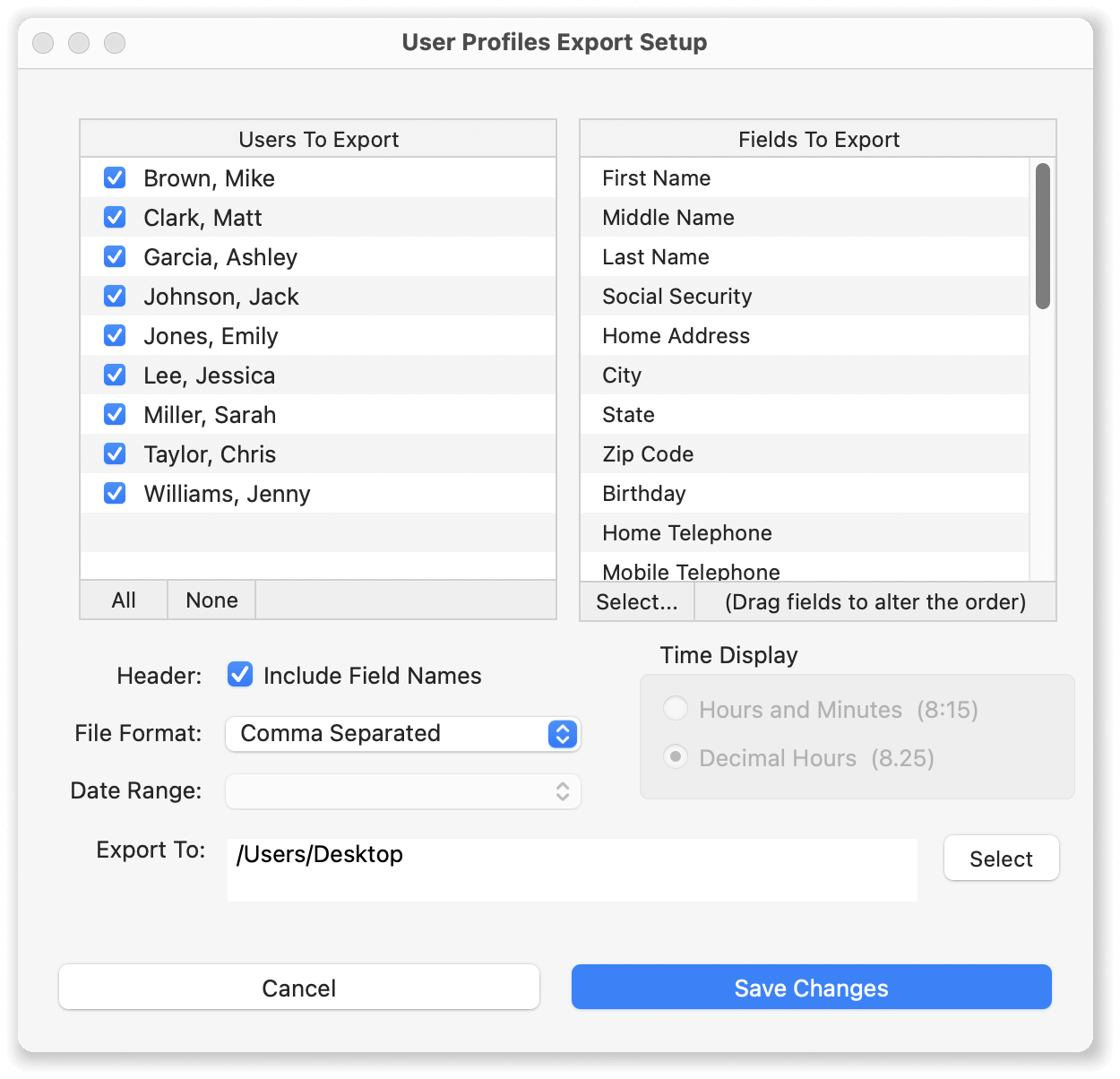The width and height of the screenshot is (1120, 1079).
Task: Click the None users button
Action: click(x=211, y=600)
